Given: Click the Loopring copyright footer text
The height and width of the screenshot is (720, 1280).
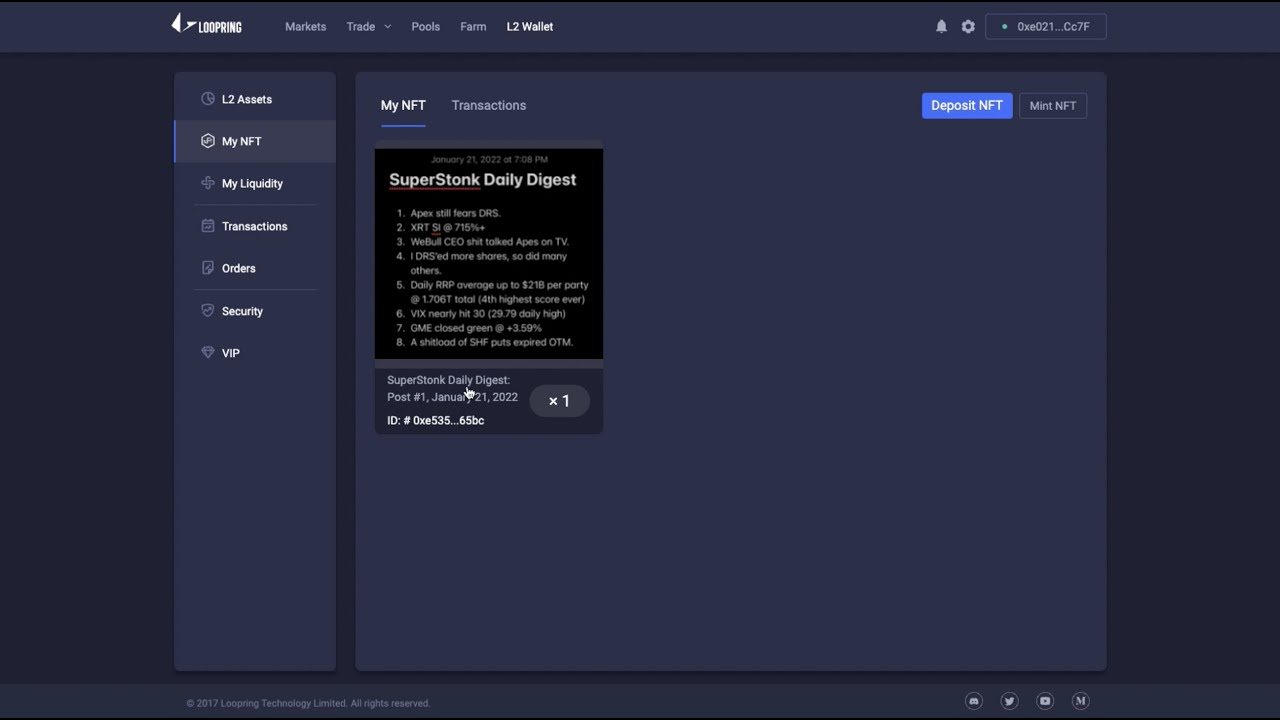Looking at the screenshot, I should coord(308,703).
